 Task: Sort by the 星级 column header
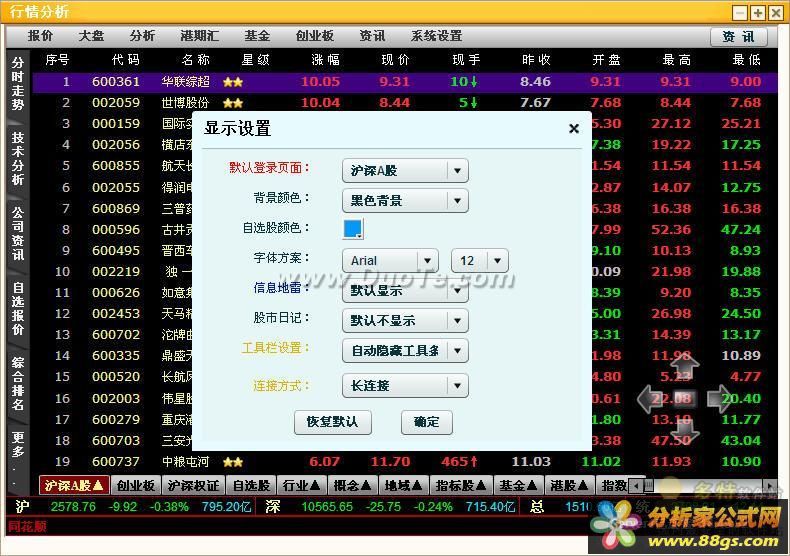[255, 60]
